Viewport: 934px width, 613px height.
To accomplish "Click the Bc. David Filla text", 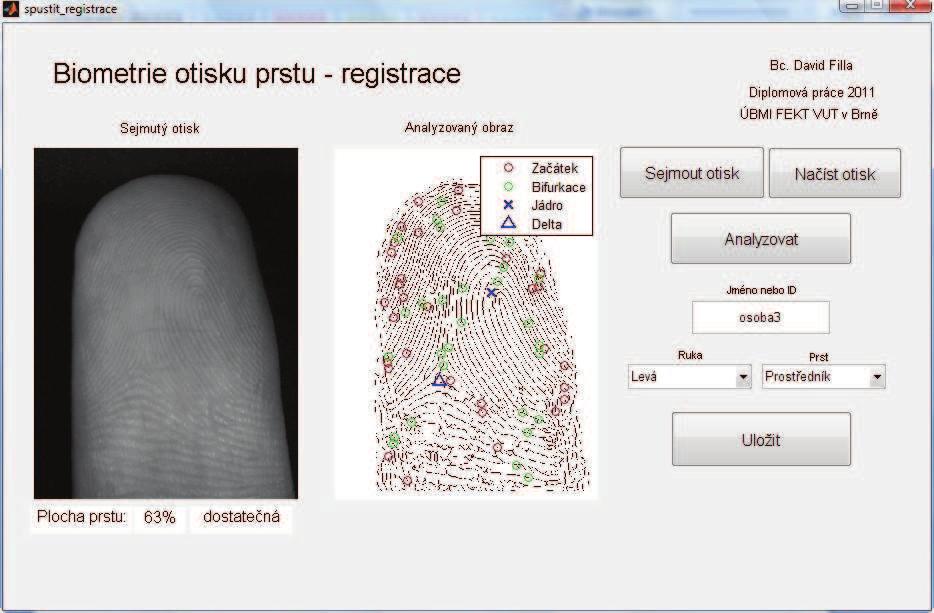I will 811,66.
